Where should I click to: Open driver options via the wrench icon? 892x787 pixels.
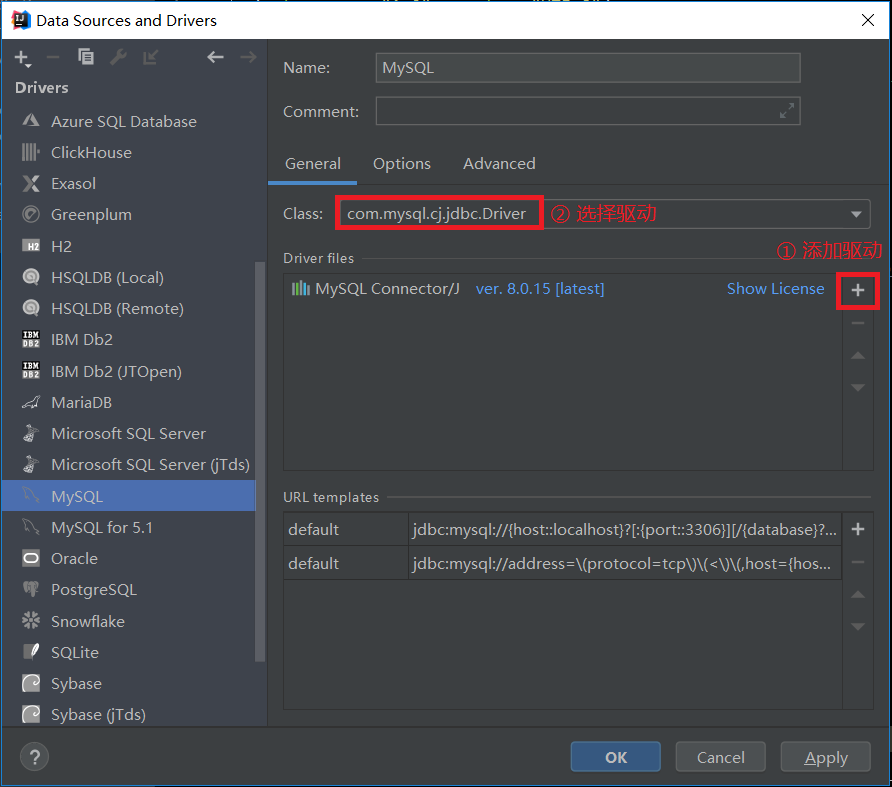coord(118,57)
